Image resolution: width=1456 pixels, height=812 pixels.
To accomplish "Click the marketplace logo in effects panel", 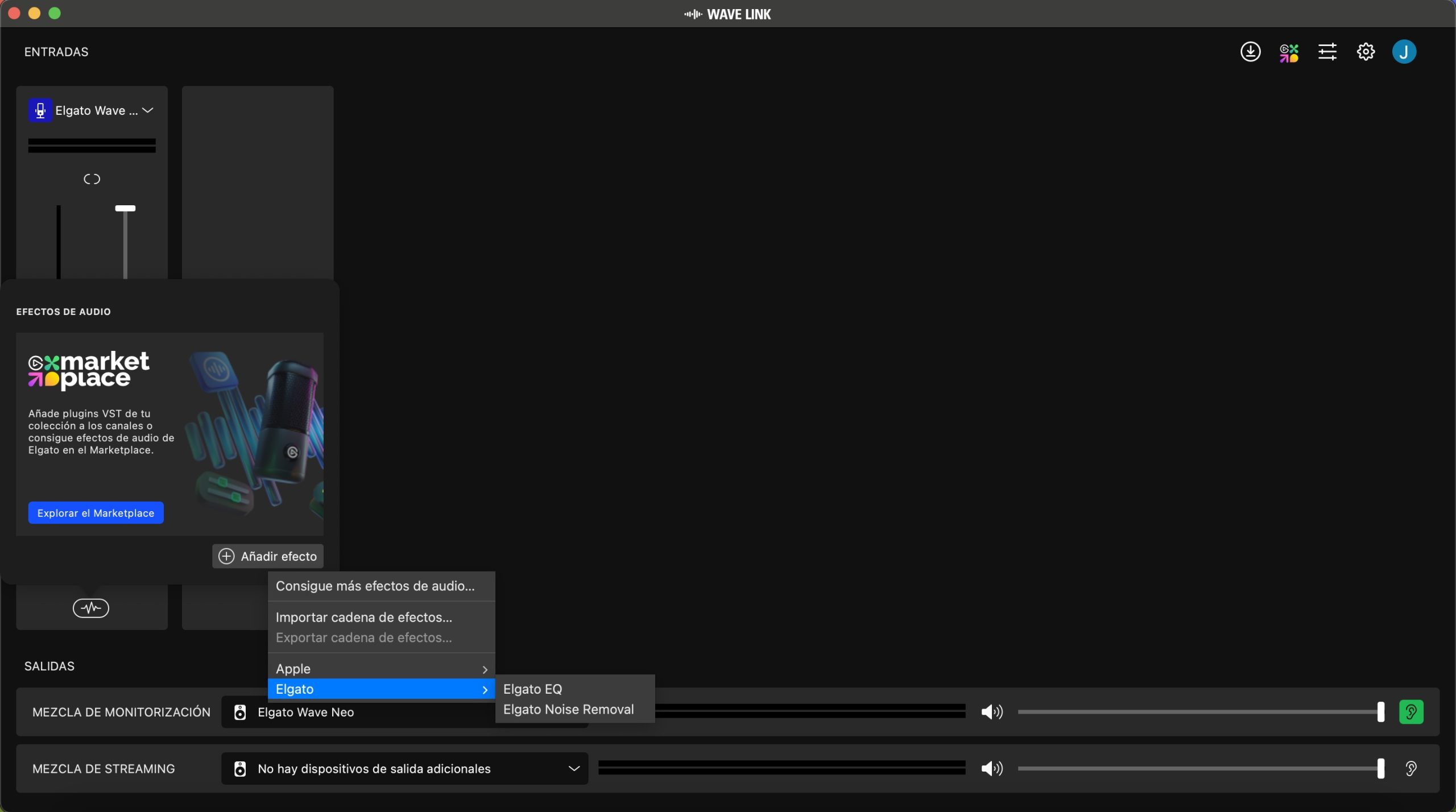I will (x=89, y=370).
